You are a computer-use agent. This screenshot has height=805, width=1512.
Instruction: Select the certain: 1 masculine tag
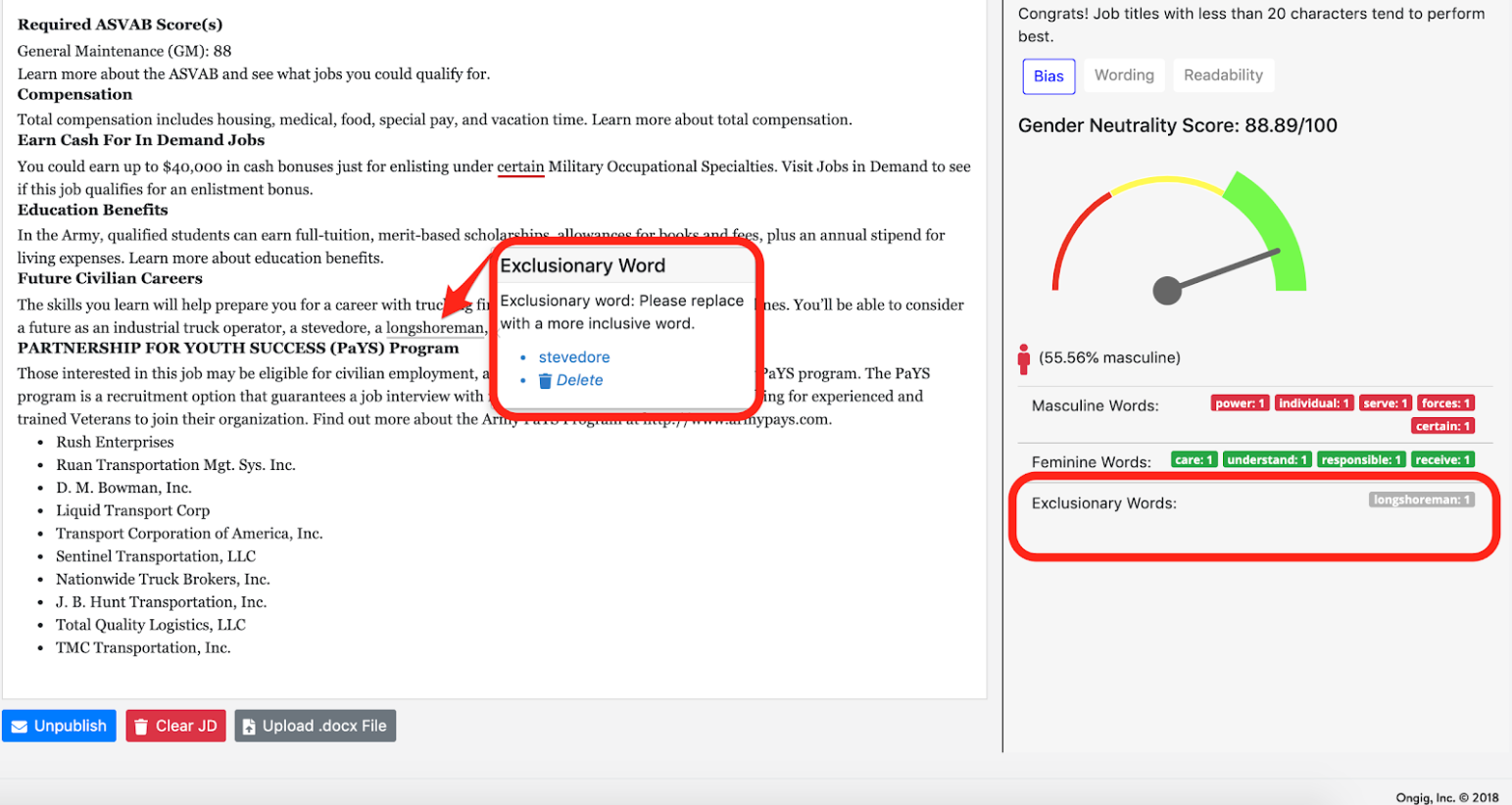(x=1442, y=426)
